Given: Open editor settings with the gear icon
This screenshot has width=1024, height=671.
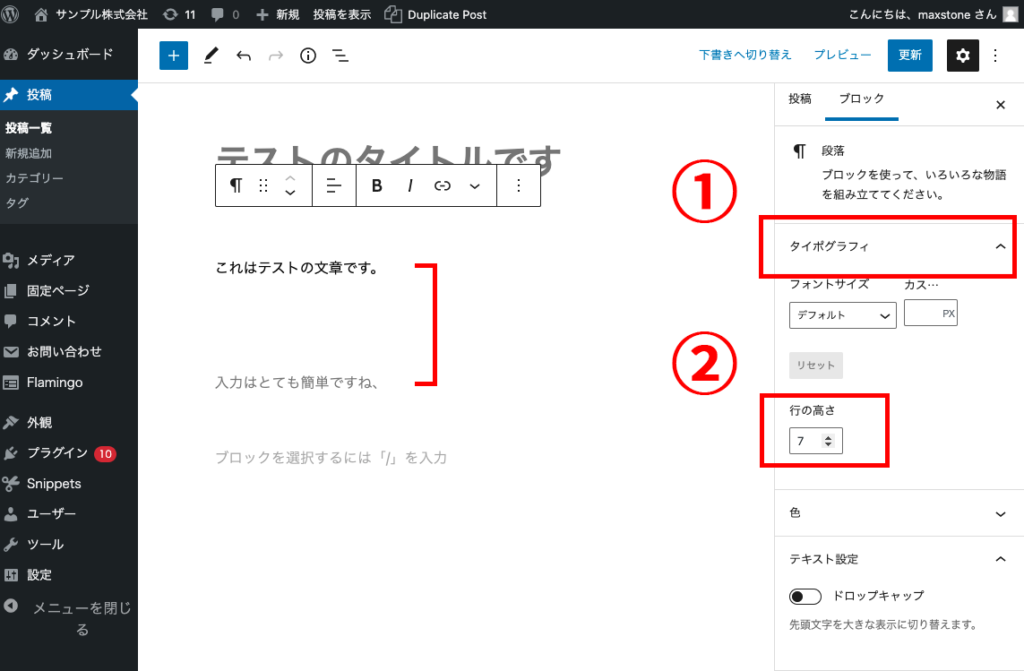Looking at the screenshot, I should click(962, 55).
